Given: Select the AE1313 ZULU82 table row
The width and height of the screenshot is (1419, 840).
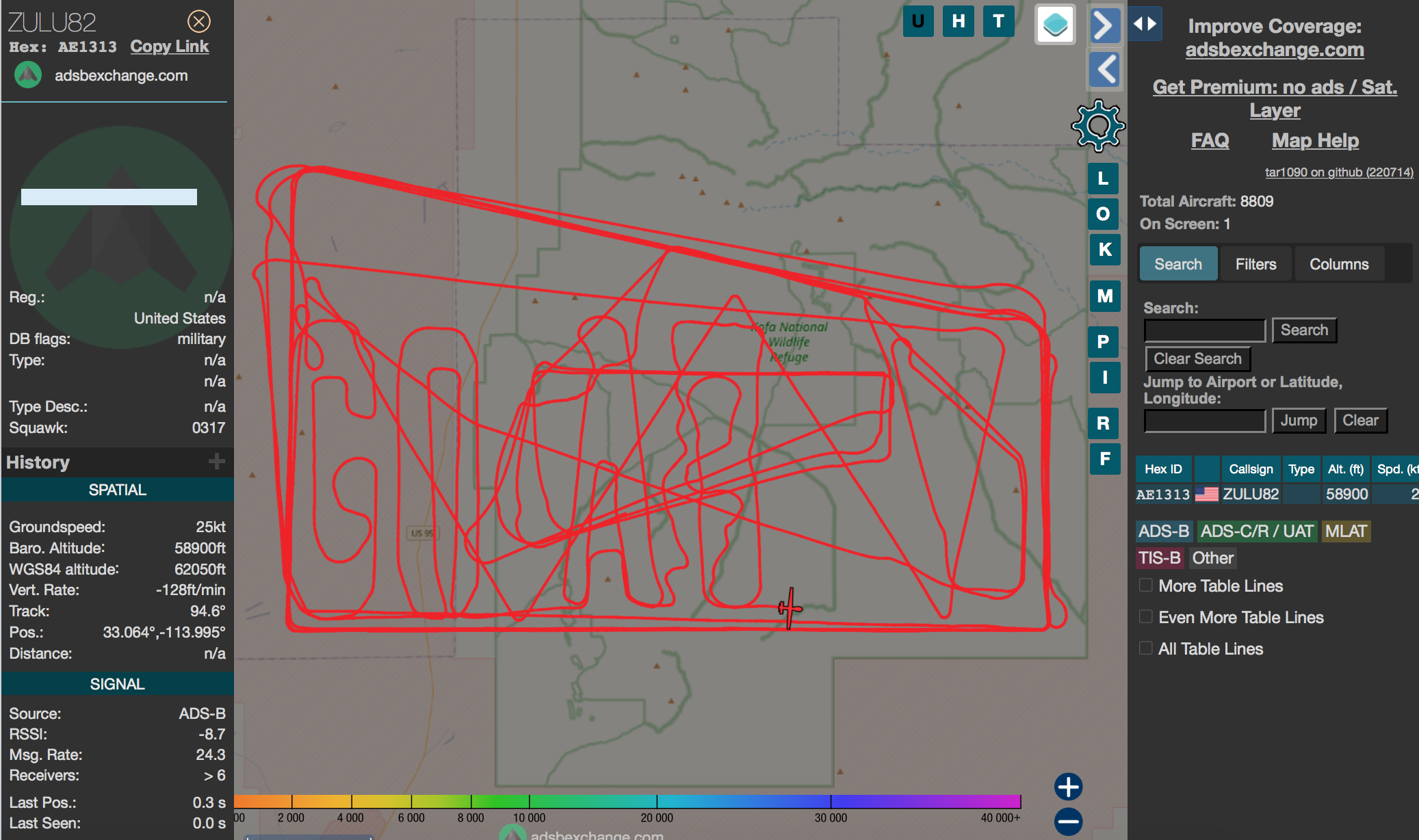Looking at the screenshot, I should click(1277, 495).
